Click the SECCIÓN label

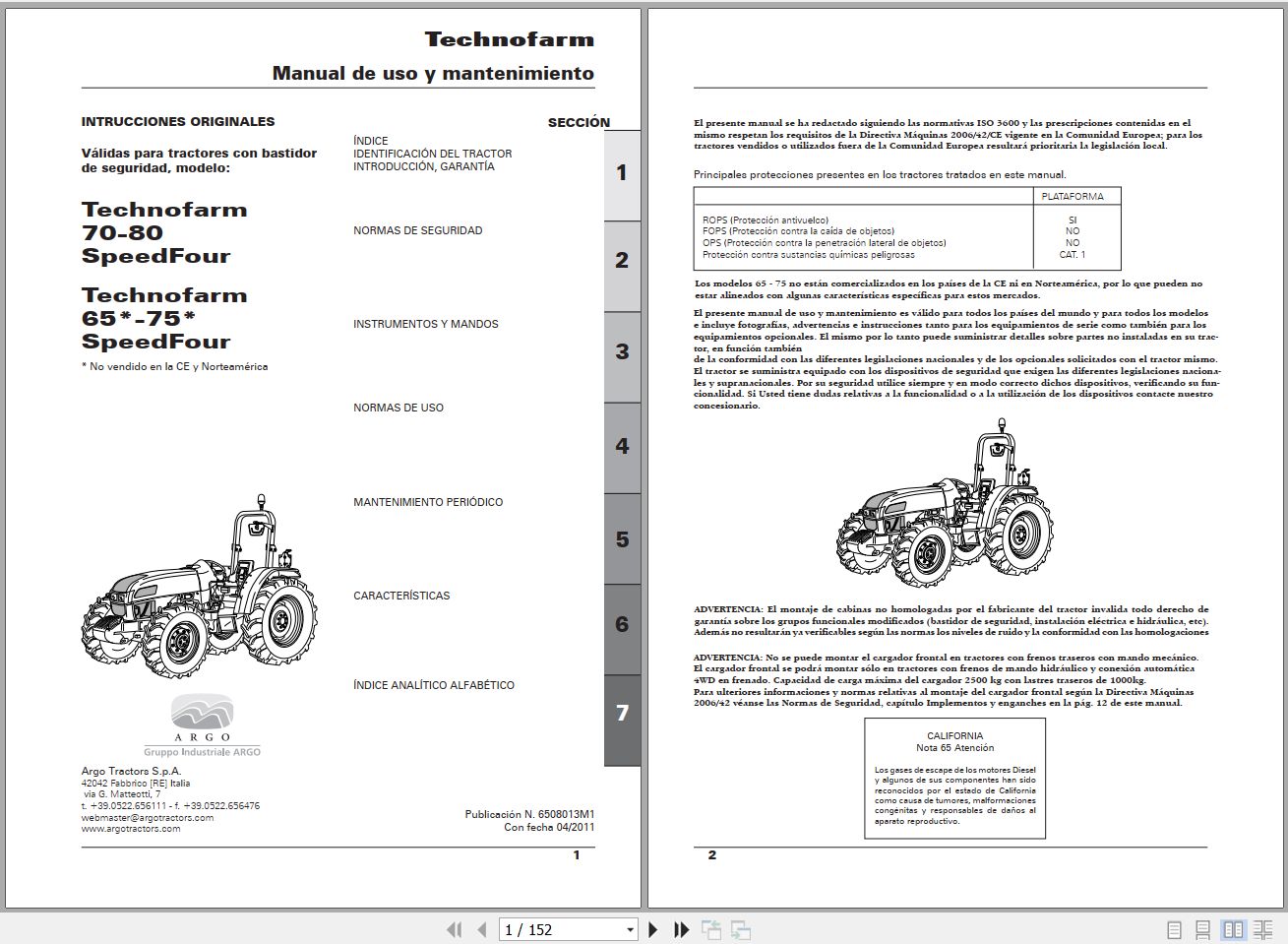[579, 123]
